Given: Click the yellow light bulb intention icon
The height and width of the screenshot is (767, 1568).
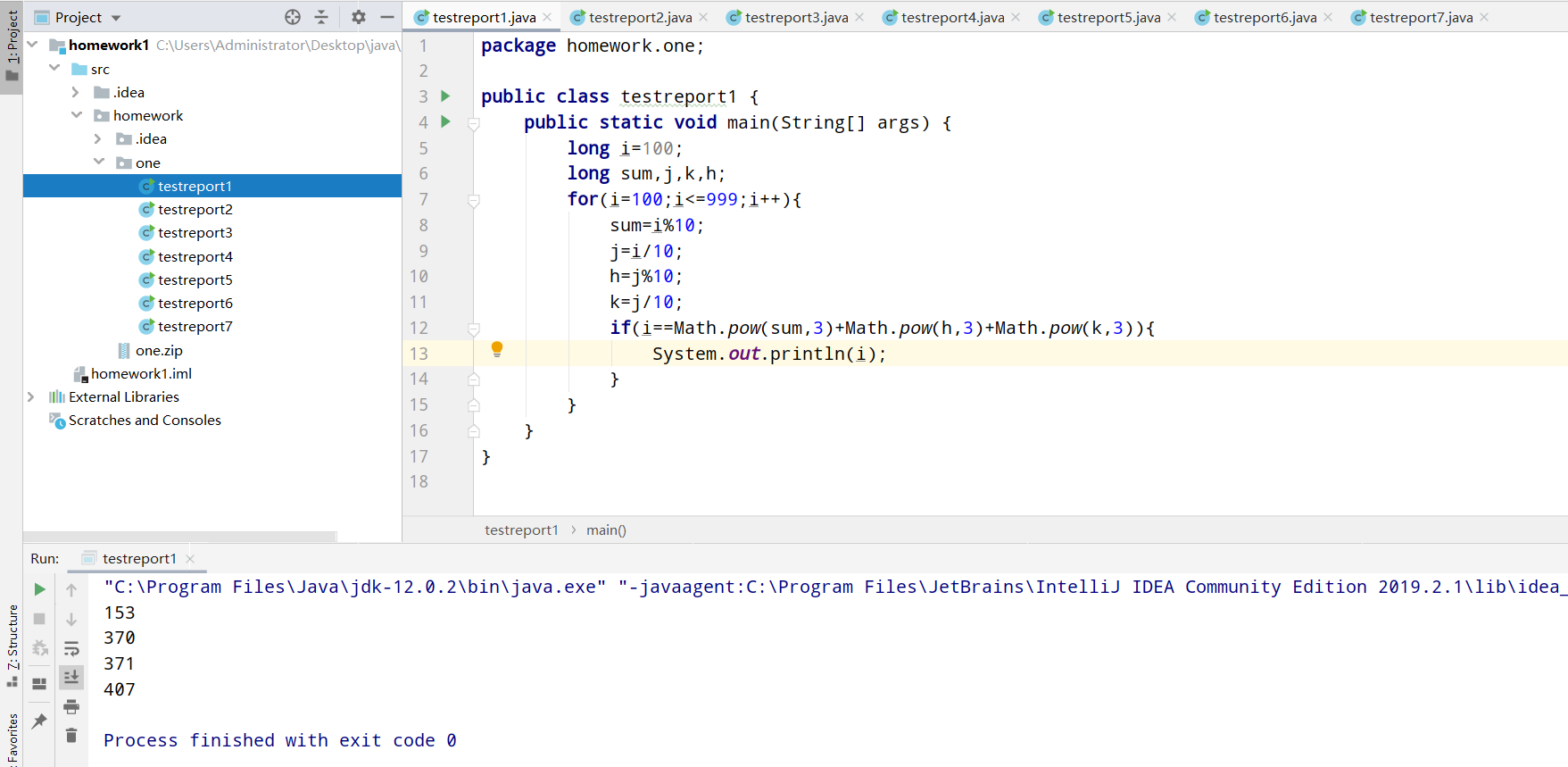Looking at the screenshot, I should click(497, 349).
